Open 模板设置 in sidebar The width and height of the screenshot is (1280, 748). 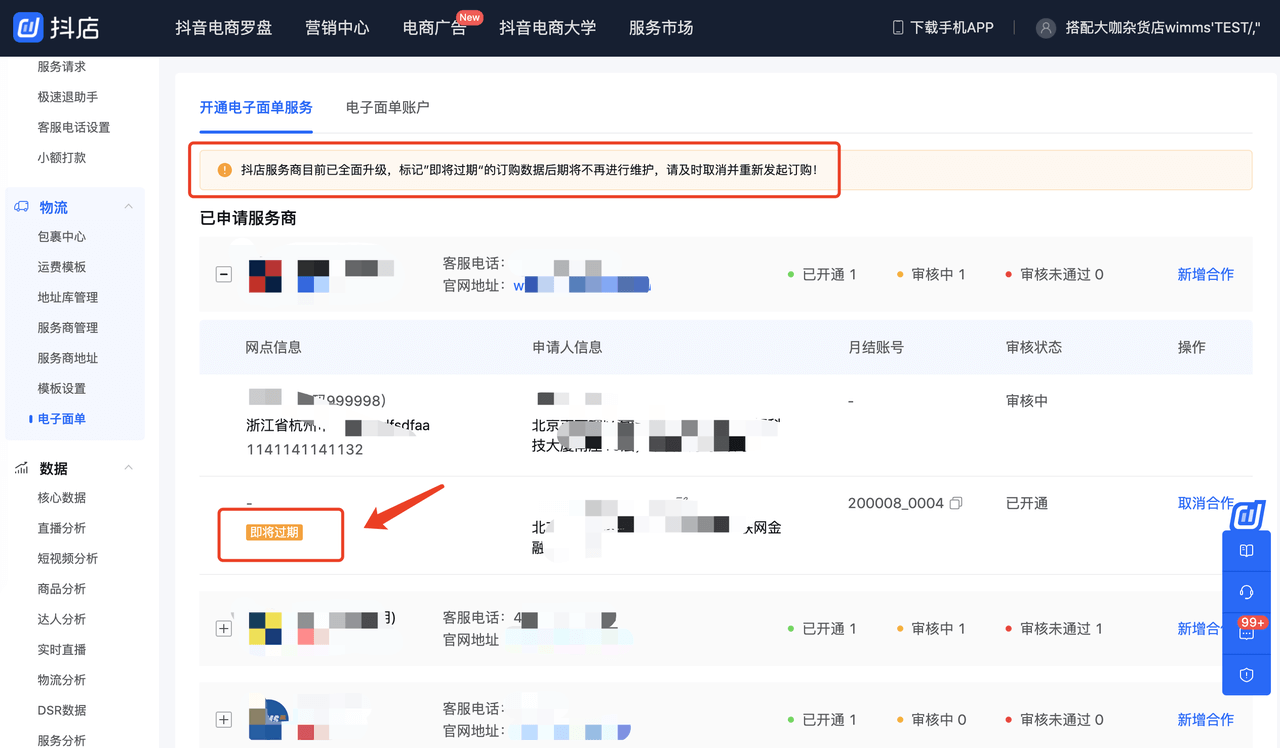[x=62, y=388]
